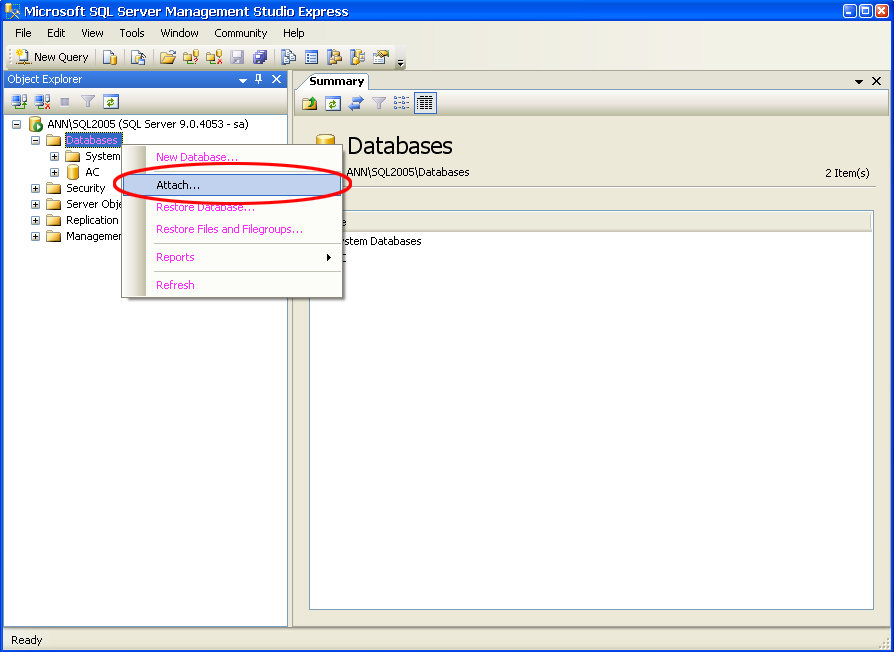
Task: Expand the AC database node
Action: pos(55,172)
